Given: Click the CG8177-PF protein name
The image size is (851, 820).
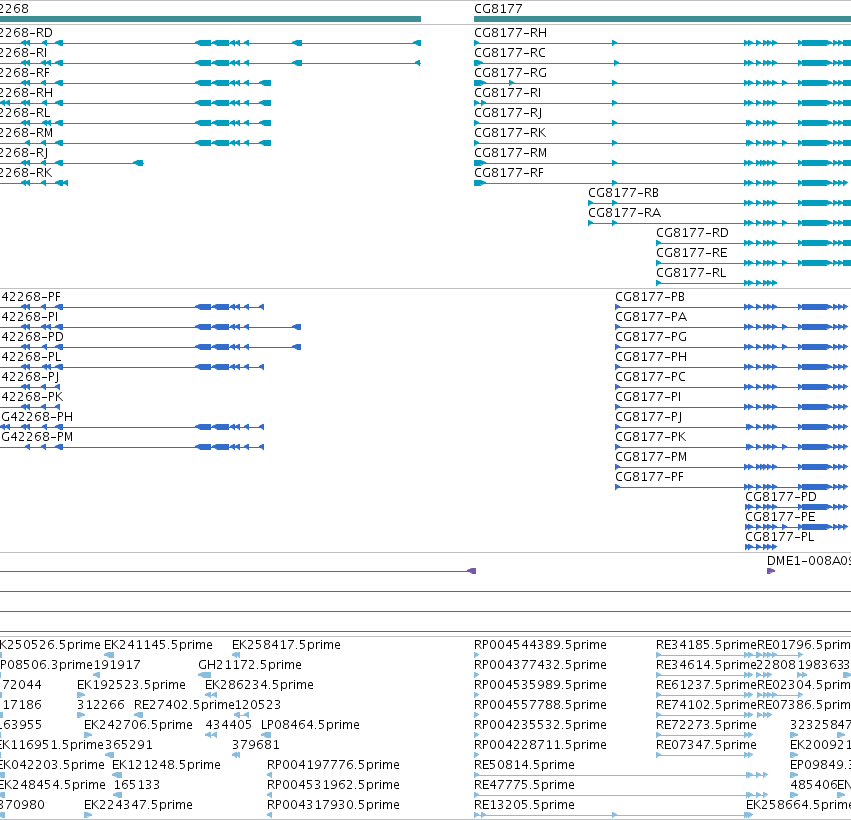Looking at the screenshot, I should coord(649,478).
